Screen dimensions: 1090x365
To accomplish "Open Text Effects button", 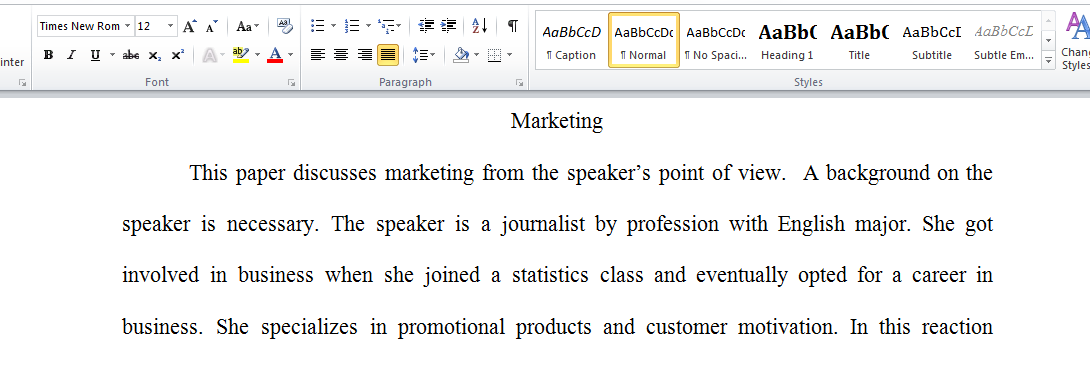I will pos(209,55).
